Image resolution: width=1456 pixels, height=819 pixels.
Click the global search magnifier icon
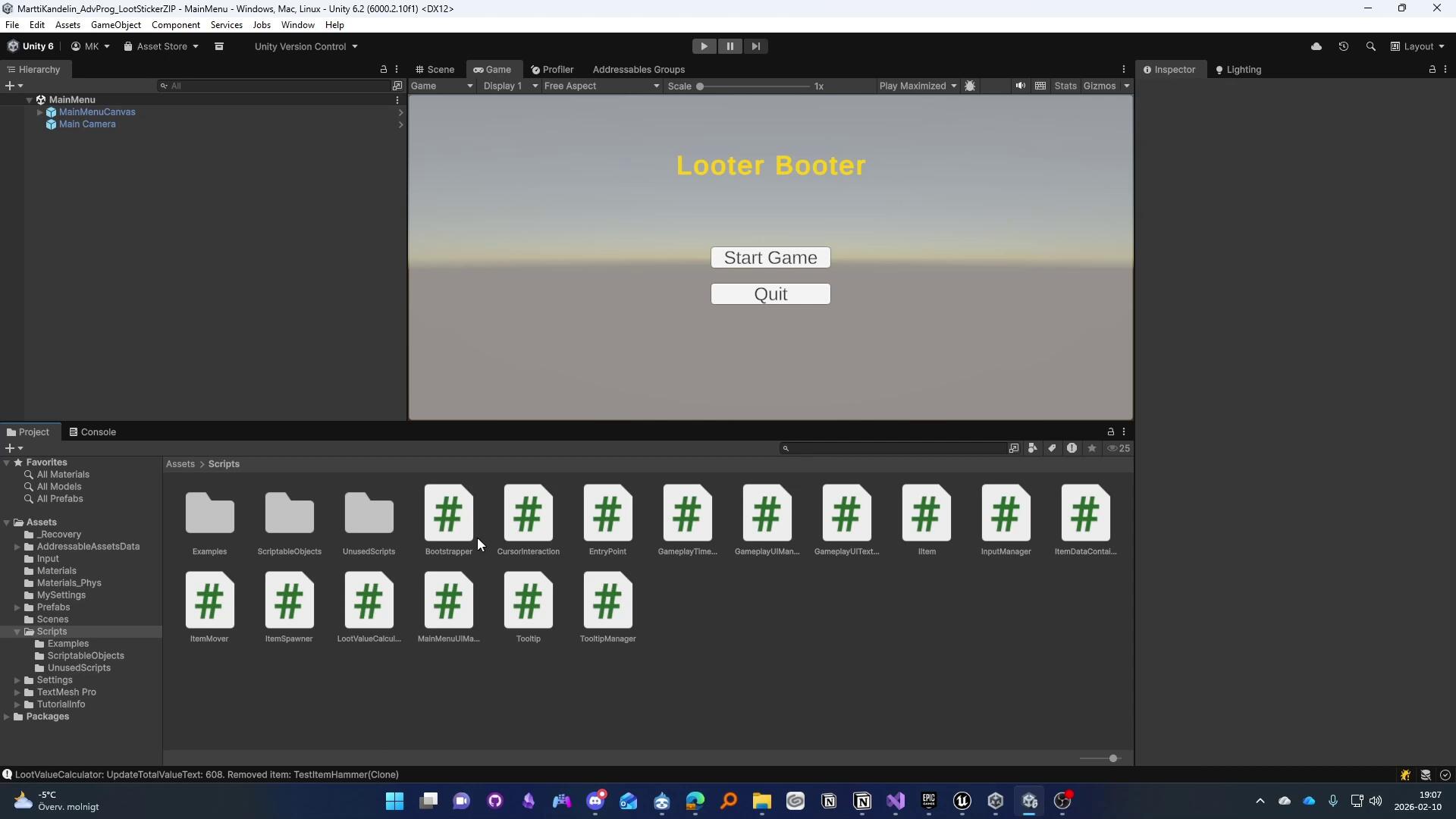(x=1370, y=46)
